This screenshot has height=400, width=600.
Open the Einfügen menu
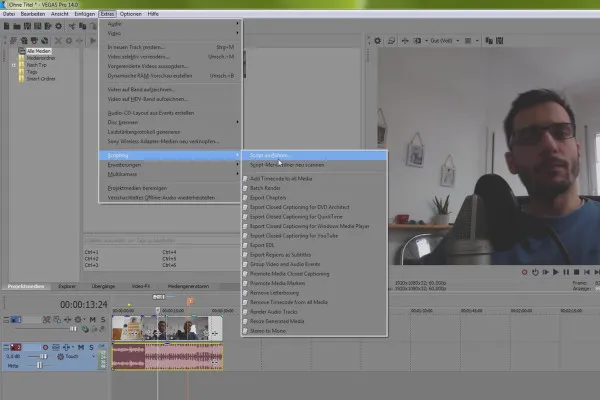click(x=85, y=14)
